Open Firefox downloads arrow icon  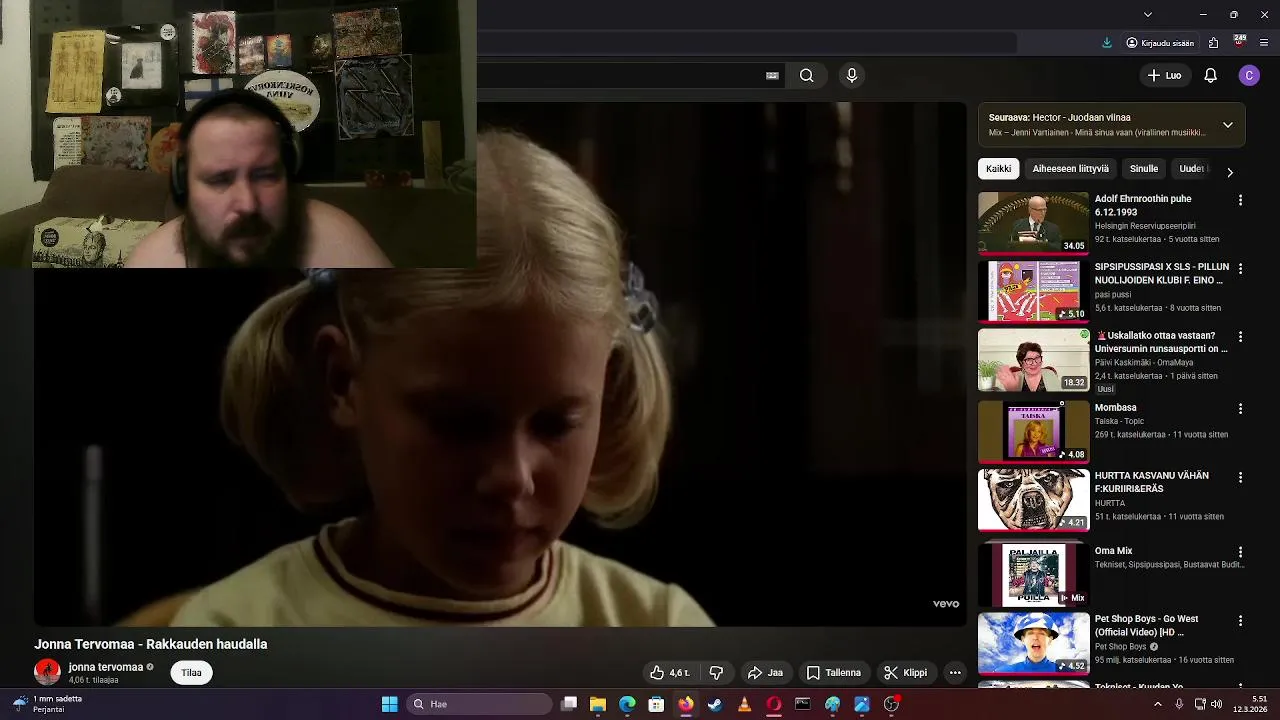[1107, 43]
